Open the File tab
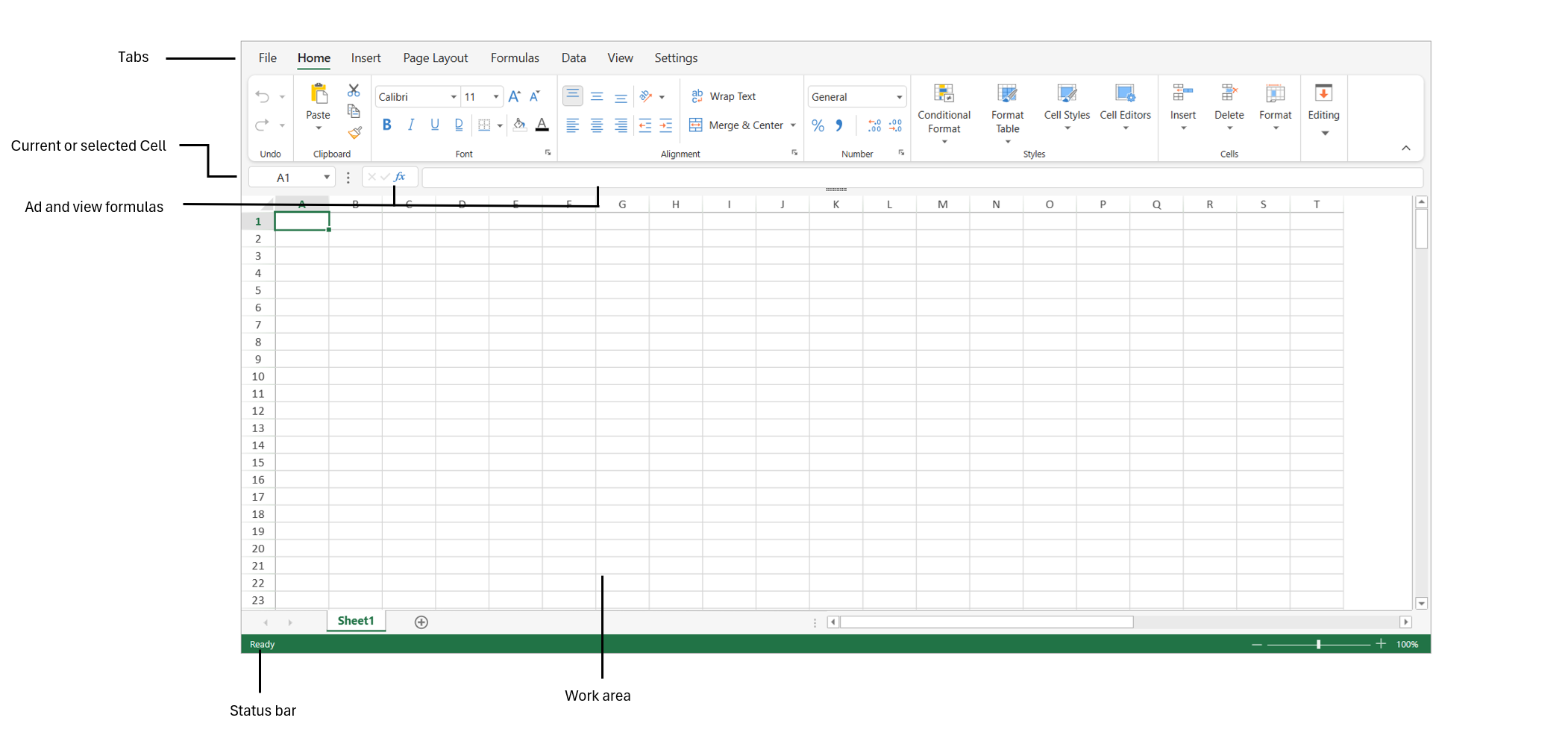 pos(268,57)
